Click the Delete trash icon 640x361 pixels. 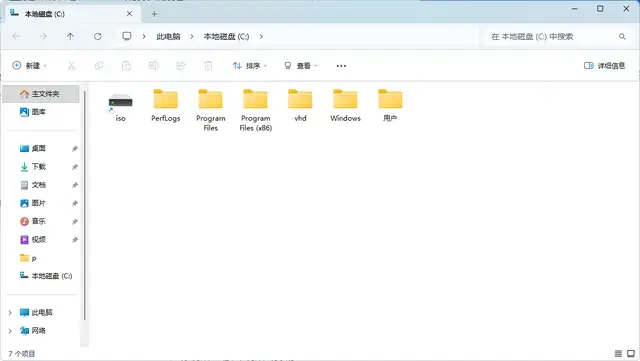pyautogui.click(x=208, y=65)
